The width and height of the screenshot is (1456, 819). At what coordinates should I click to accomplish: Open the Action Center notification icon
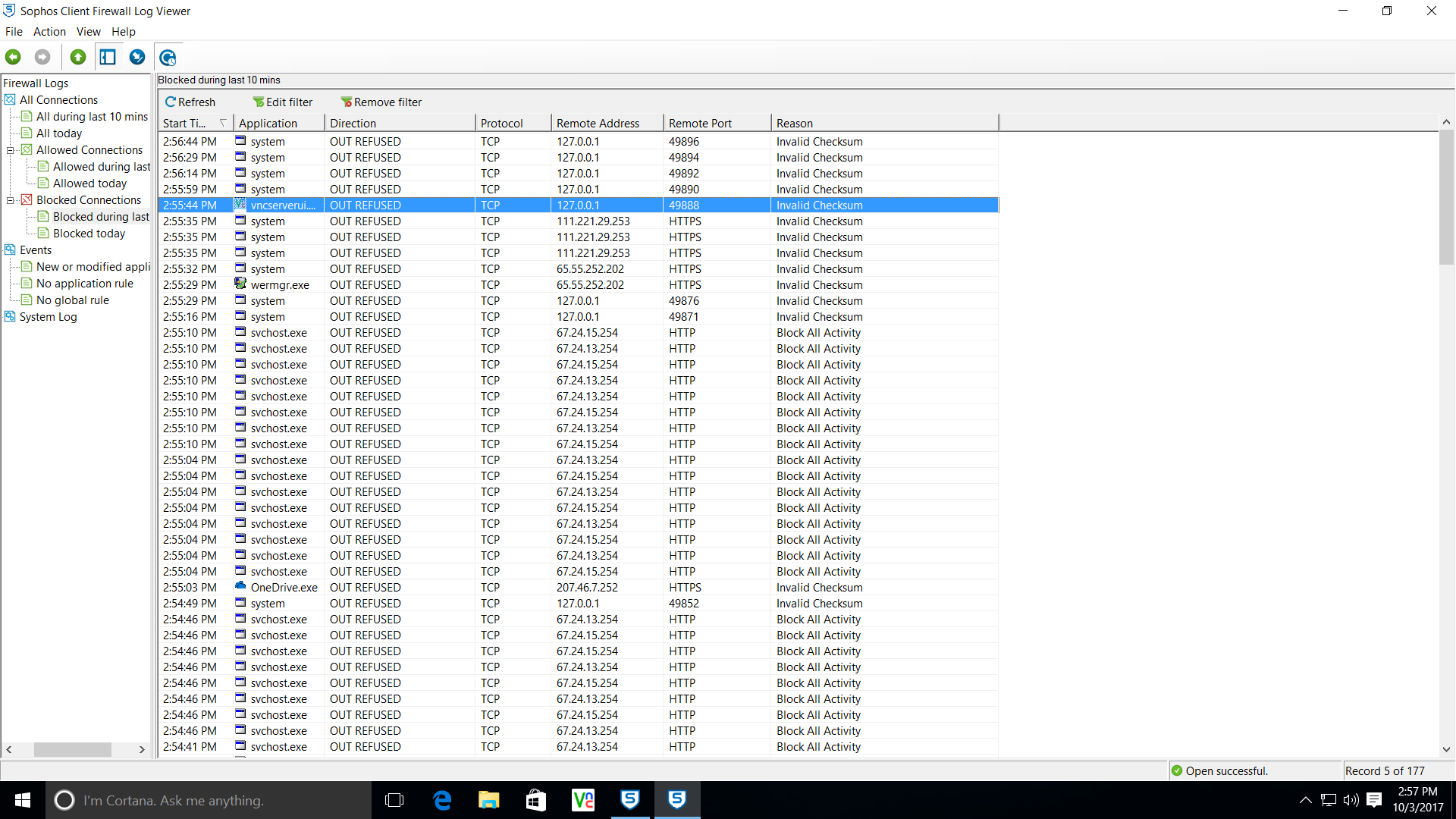[x=1374, y=800]
